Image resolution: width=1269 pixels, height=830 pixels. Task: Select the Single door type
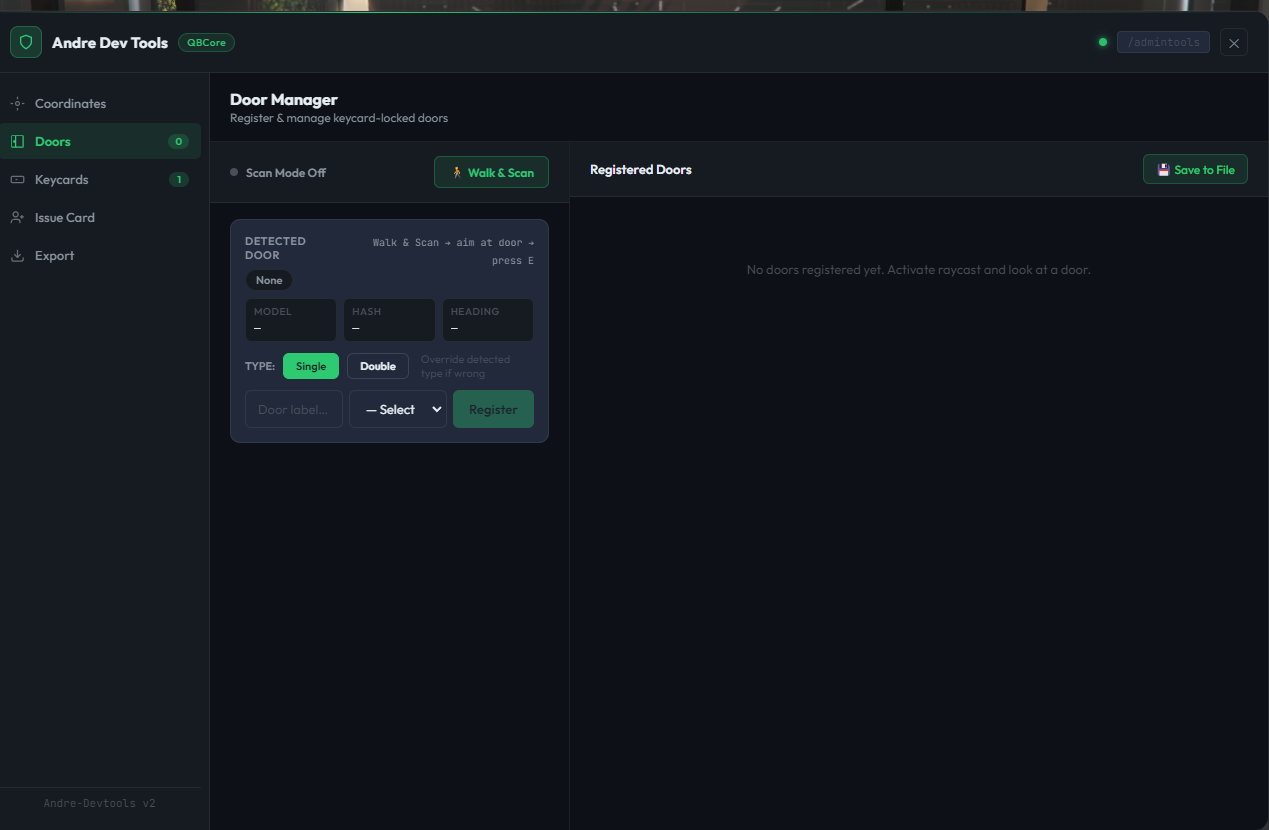click(311, 366)
